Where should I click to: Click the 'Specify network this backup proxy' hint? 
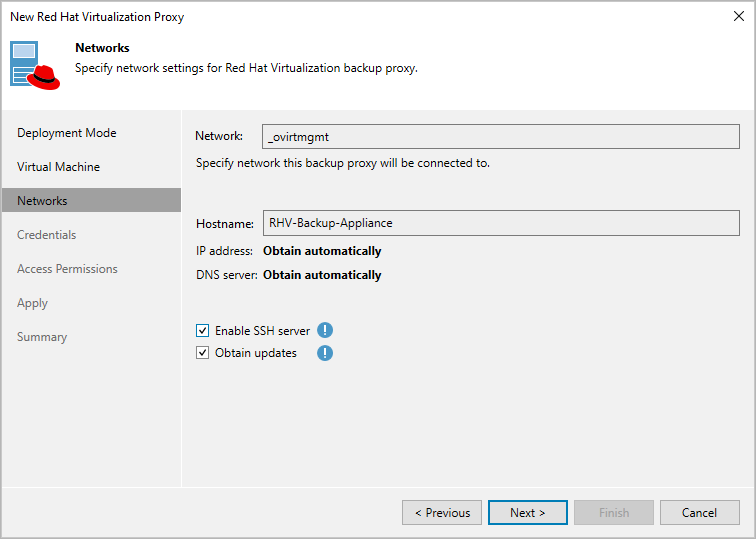pos(343,163)
